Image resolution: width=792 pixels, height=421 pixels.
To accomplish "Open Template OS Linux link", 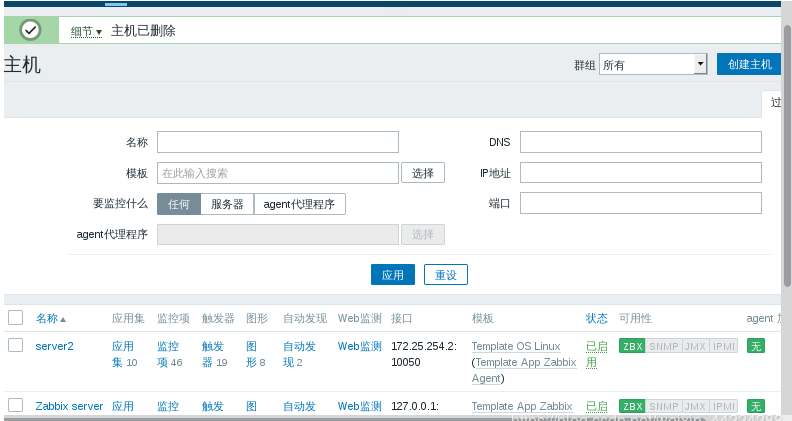I will [516, 346].
